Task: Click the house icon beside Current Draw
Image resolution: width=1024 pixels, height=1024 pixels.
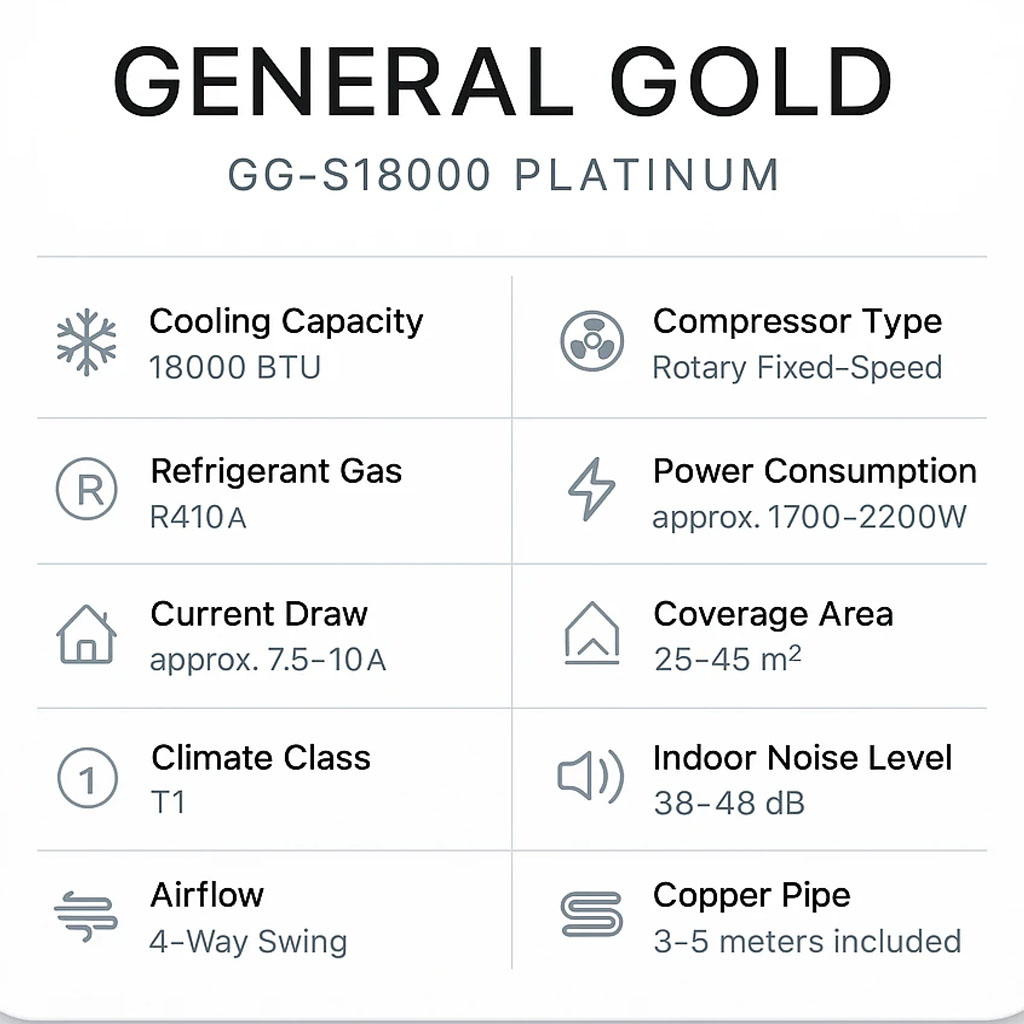Action: pos(87,634)
